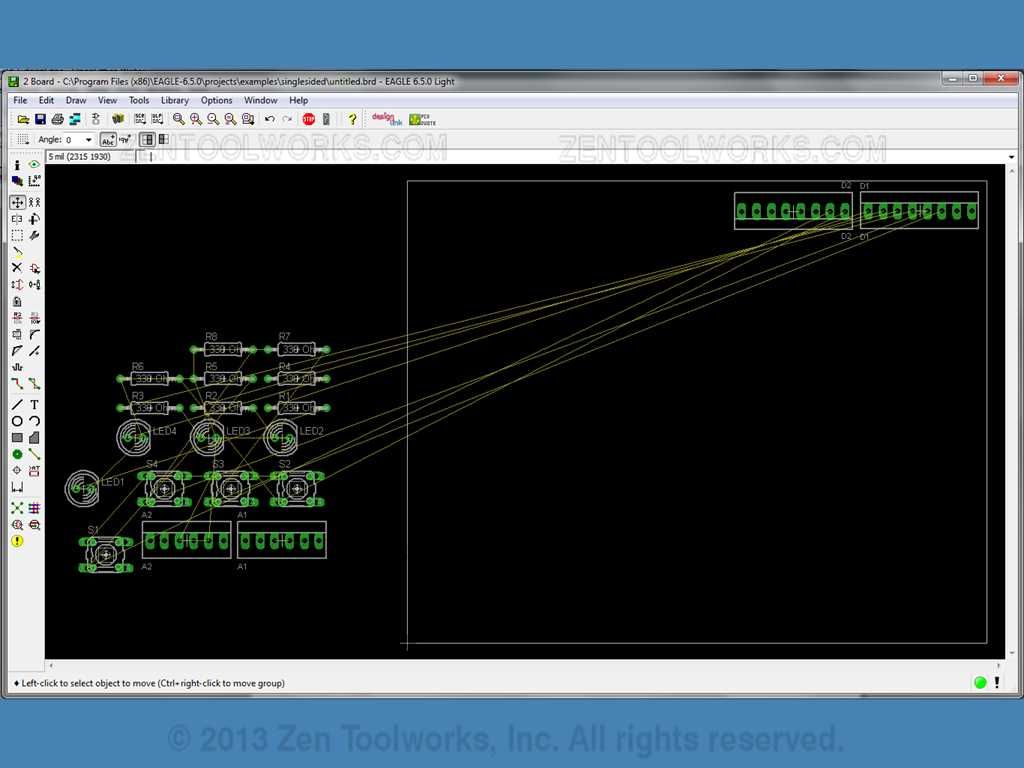Open the Library menu

pyautogui.click(x=175, y=100)
